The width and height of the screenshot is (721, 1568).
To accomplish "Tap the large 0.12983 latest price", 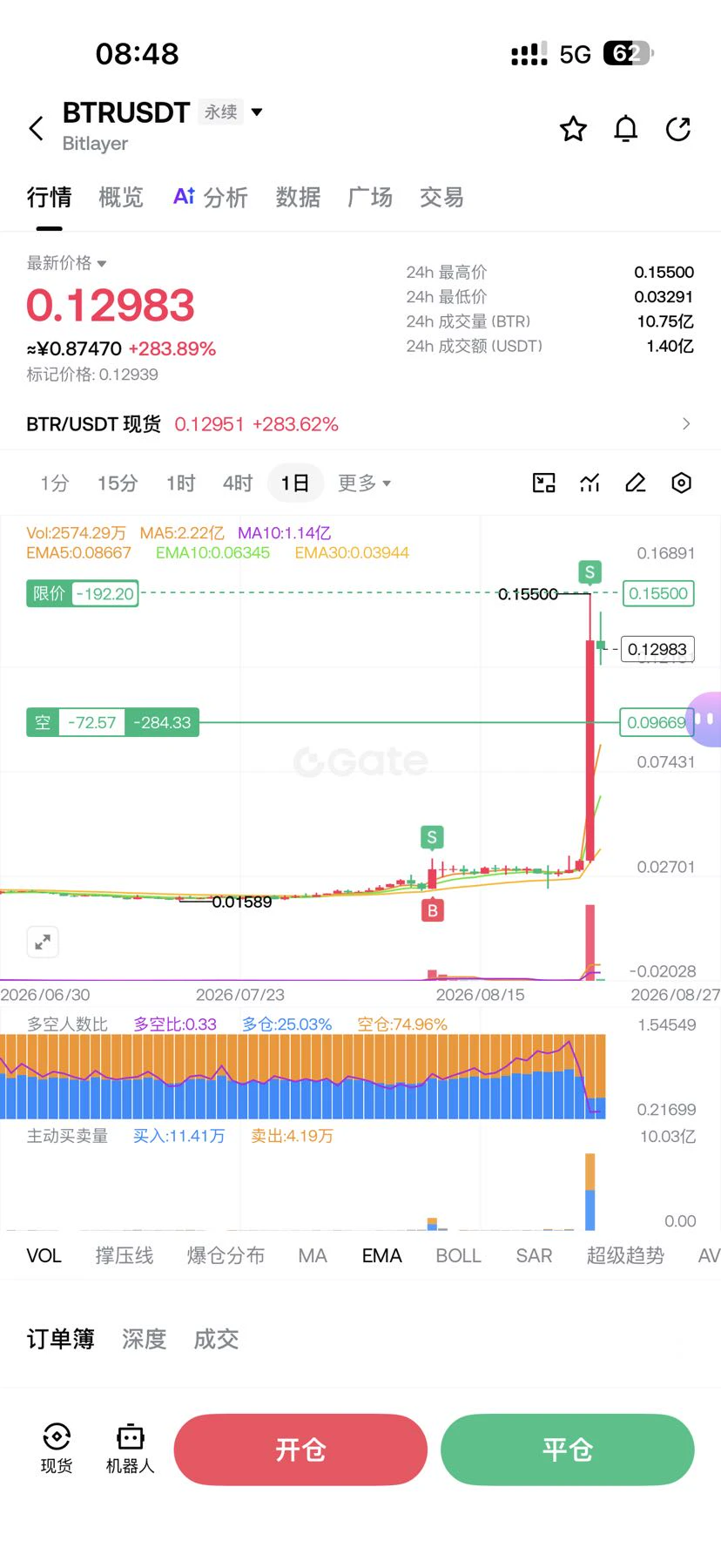I will (111, 306).
